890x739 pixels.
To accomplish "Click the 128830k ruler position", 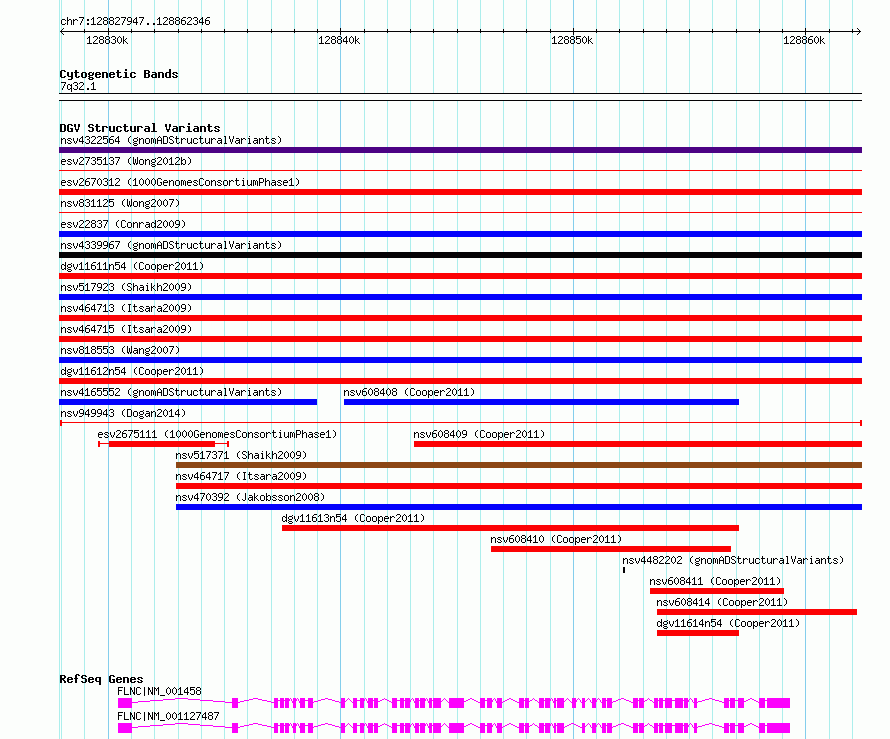I will (x=107, y=40).
